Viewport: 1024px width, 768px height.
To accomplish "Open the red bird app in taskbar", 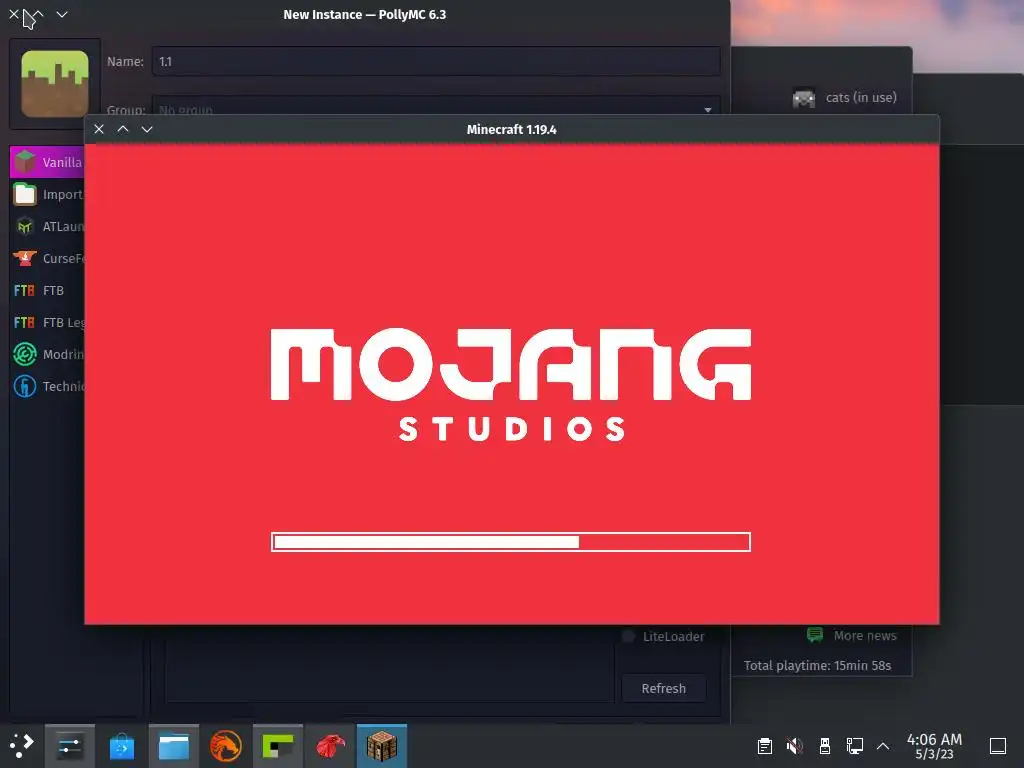I will pyautogui.click(x=330, y=745).
